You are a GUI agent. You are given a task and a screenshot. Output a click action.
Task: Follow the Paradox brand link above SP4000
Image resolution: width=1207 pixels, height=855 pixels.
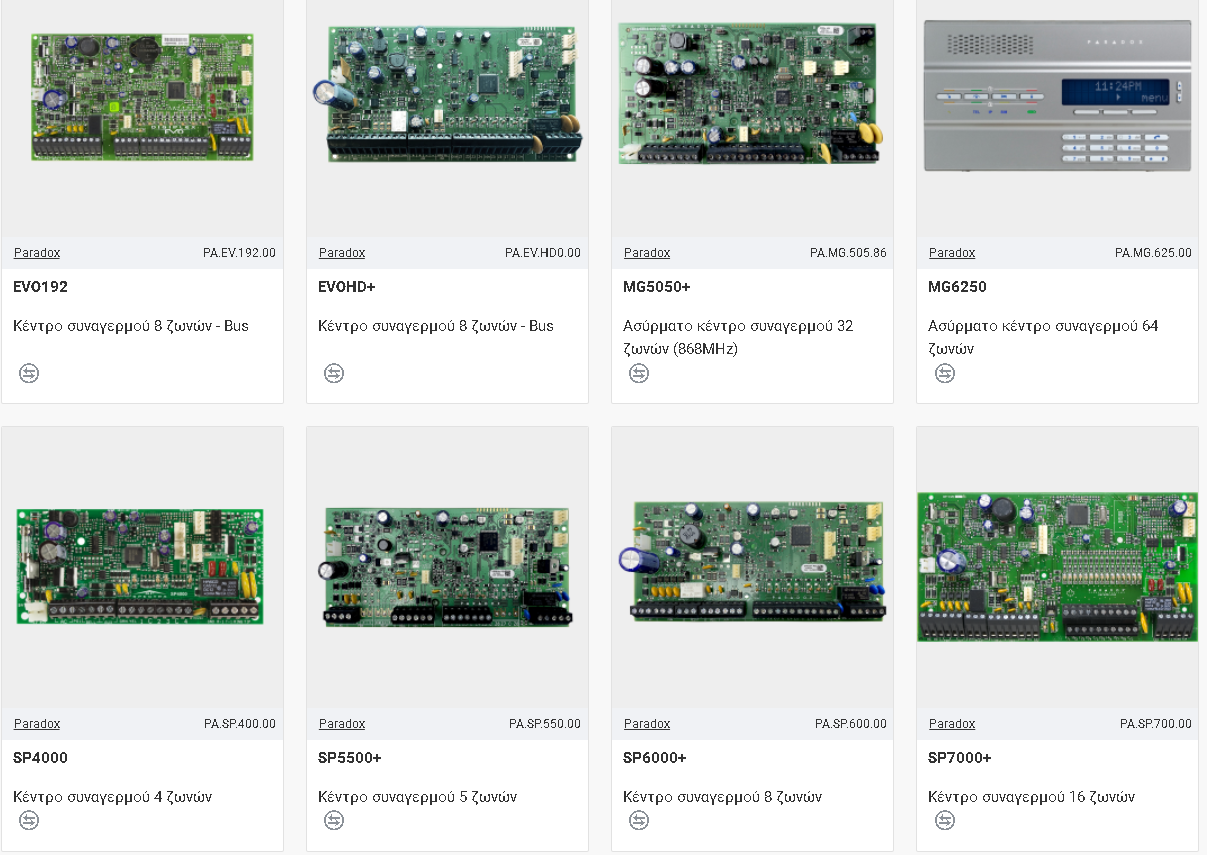click(37, 724)
